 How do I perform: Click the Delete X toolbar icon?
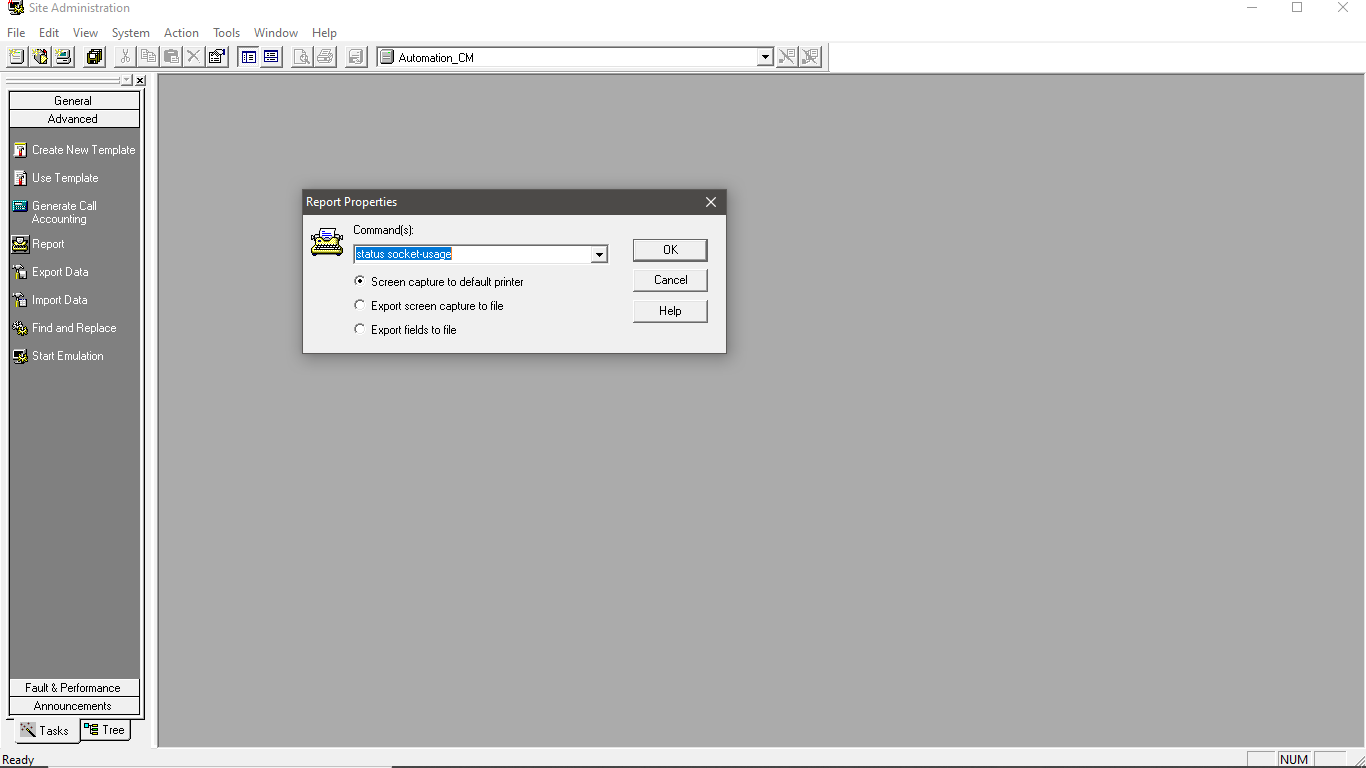tap(194, 57)
